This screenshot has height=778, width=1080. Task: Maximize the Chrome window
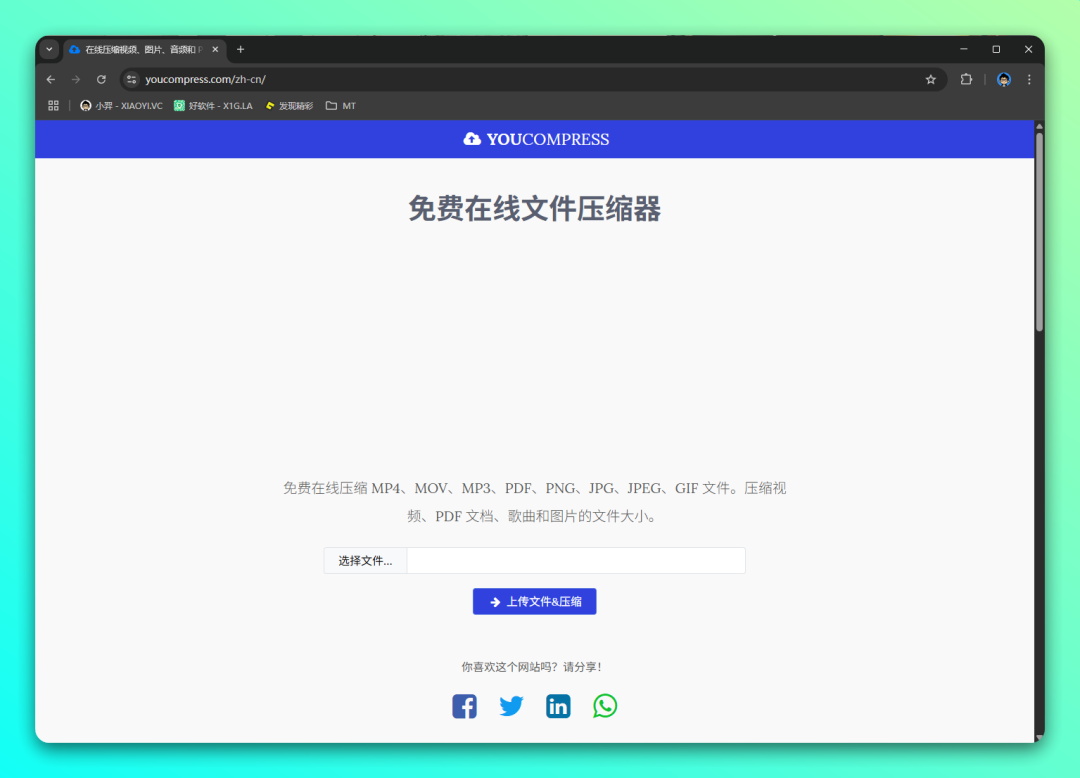pyautogui.click(x=996, y=50)
